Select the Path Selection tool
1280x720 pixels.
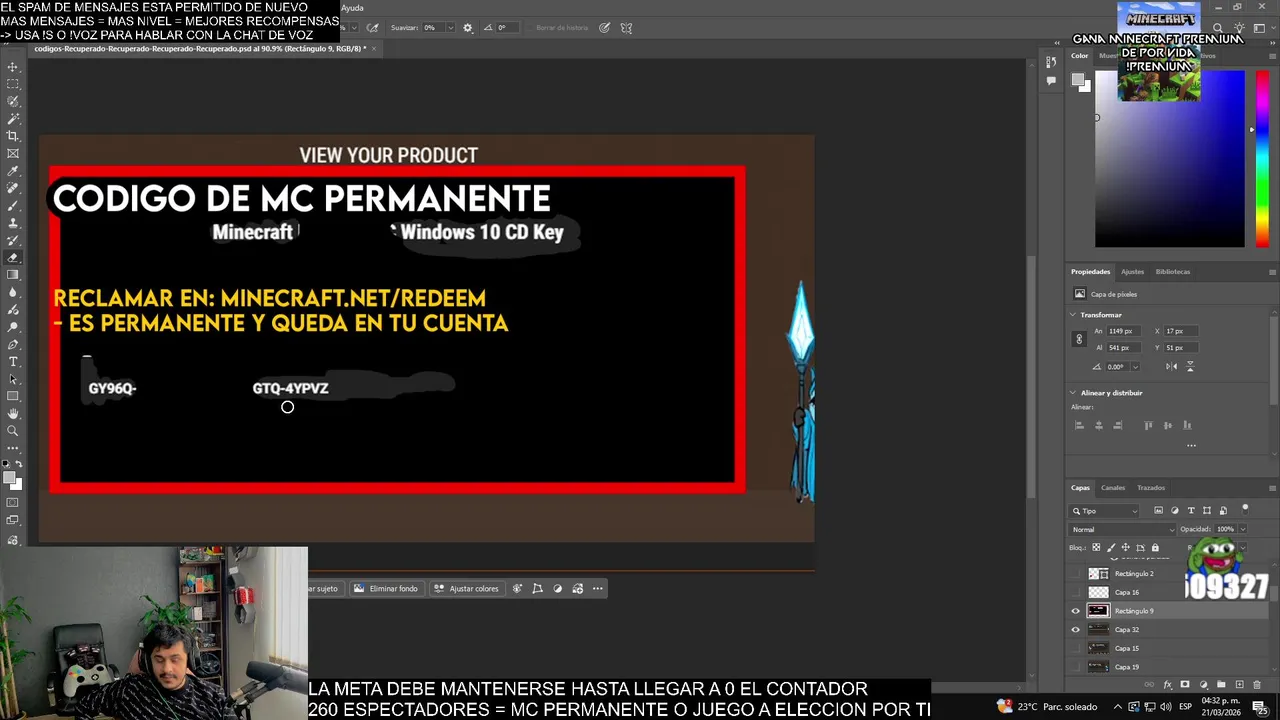(x=13, y=379)
